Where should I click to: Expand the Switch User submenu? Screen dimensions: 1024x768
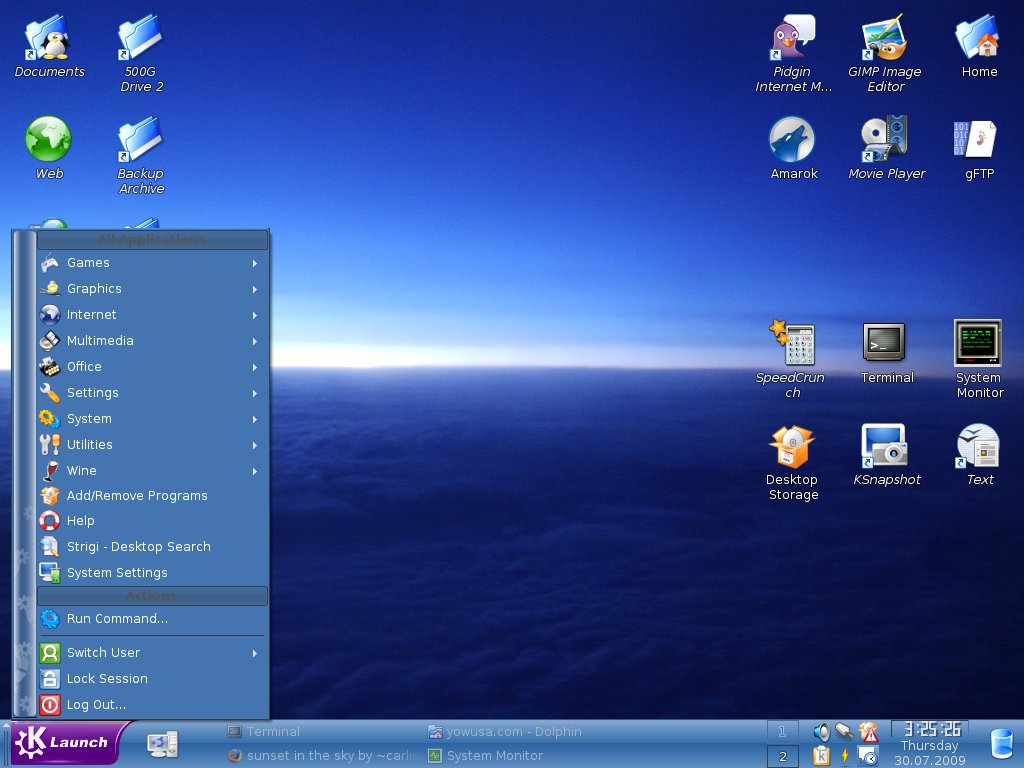pos(103,652)
